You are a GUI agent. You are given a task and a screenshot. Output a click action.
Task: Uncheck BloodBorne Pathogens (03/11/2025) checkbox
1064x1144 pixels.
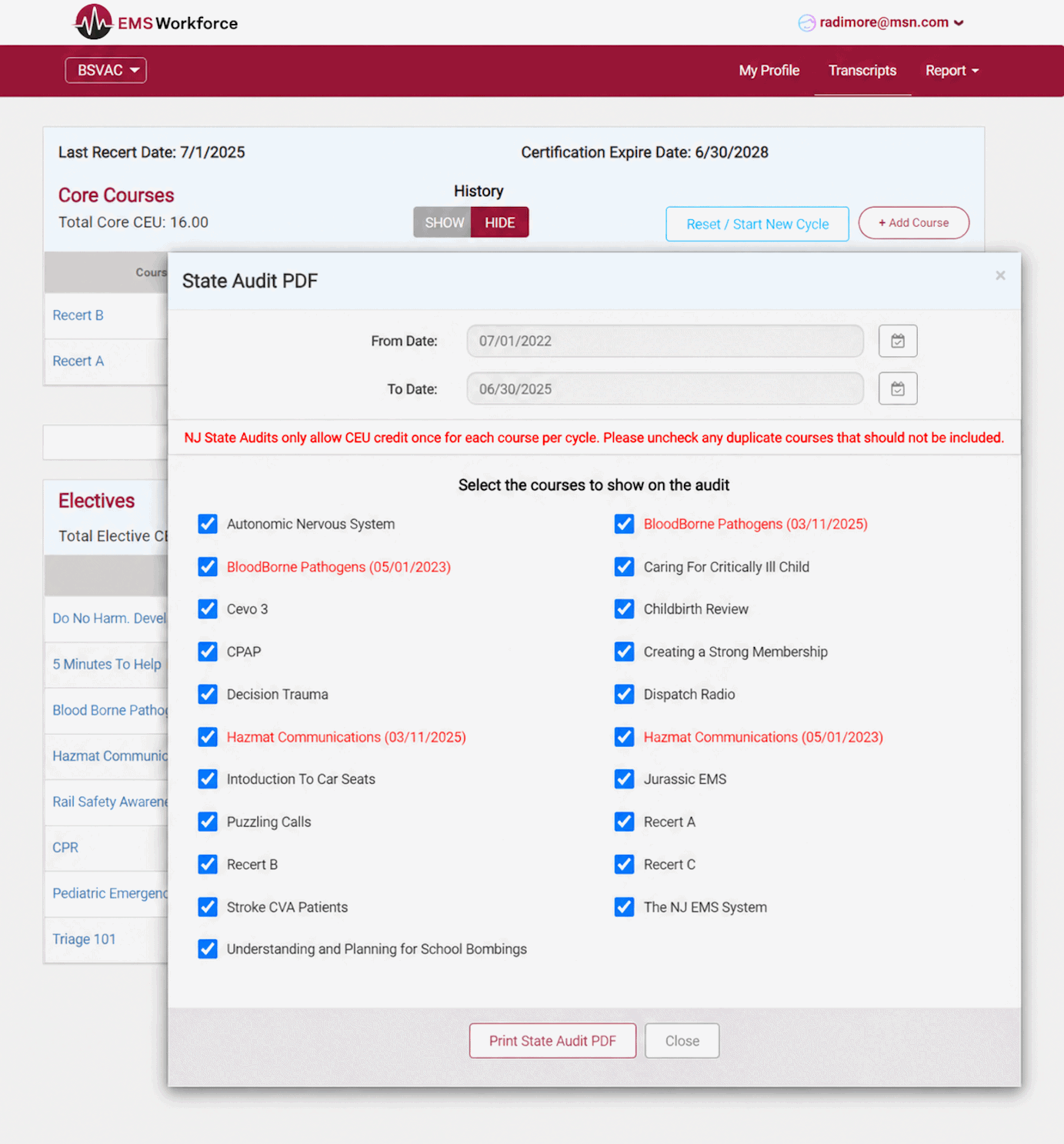click(625, 524)
